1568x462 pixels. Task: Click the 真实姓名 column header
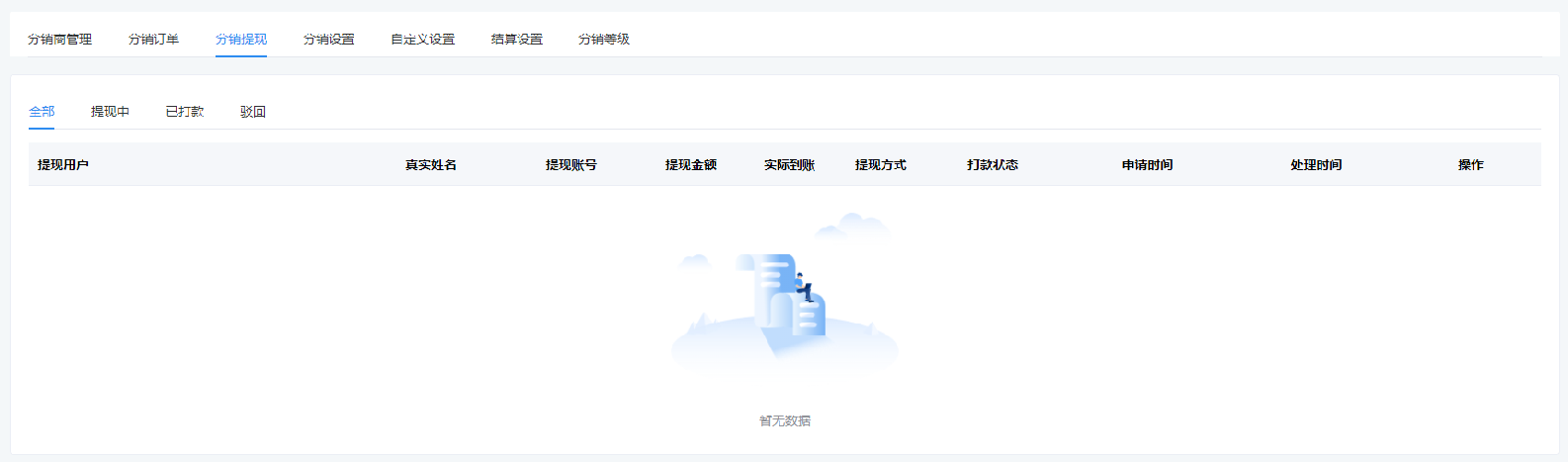click(x=431, y=165)
